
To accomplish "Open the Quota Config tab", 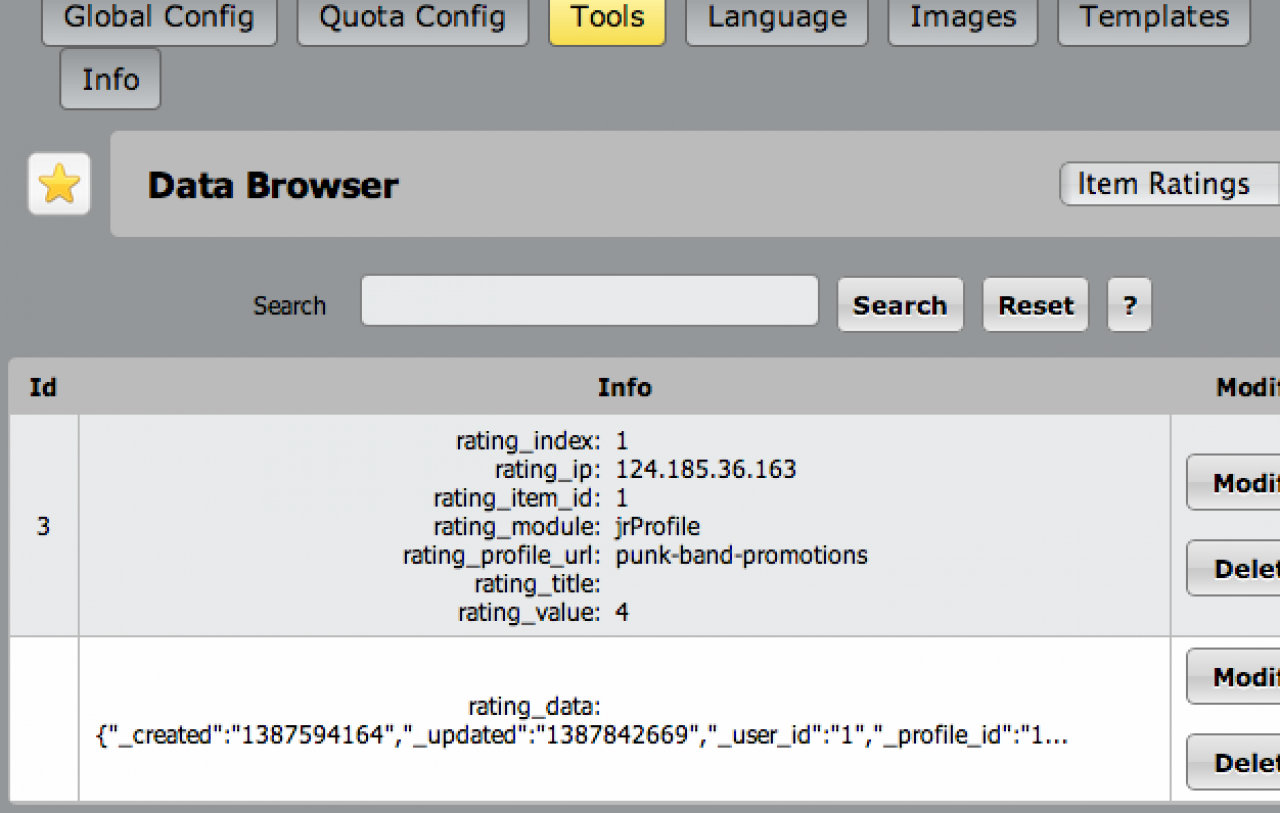I will click(412, 19).
